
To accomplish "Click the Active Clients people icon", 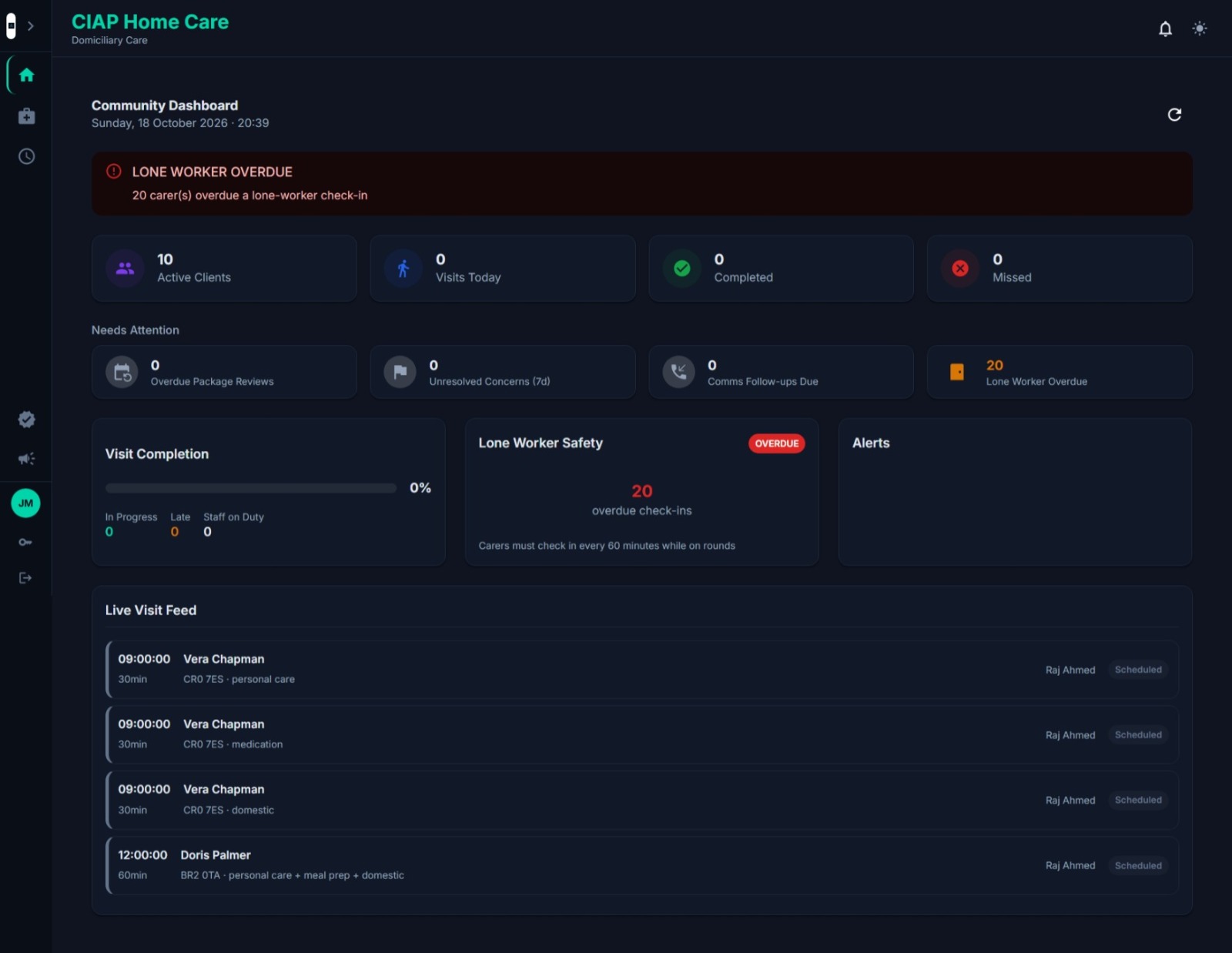I will 125,269.
